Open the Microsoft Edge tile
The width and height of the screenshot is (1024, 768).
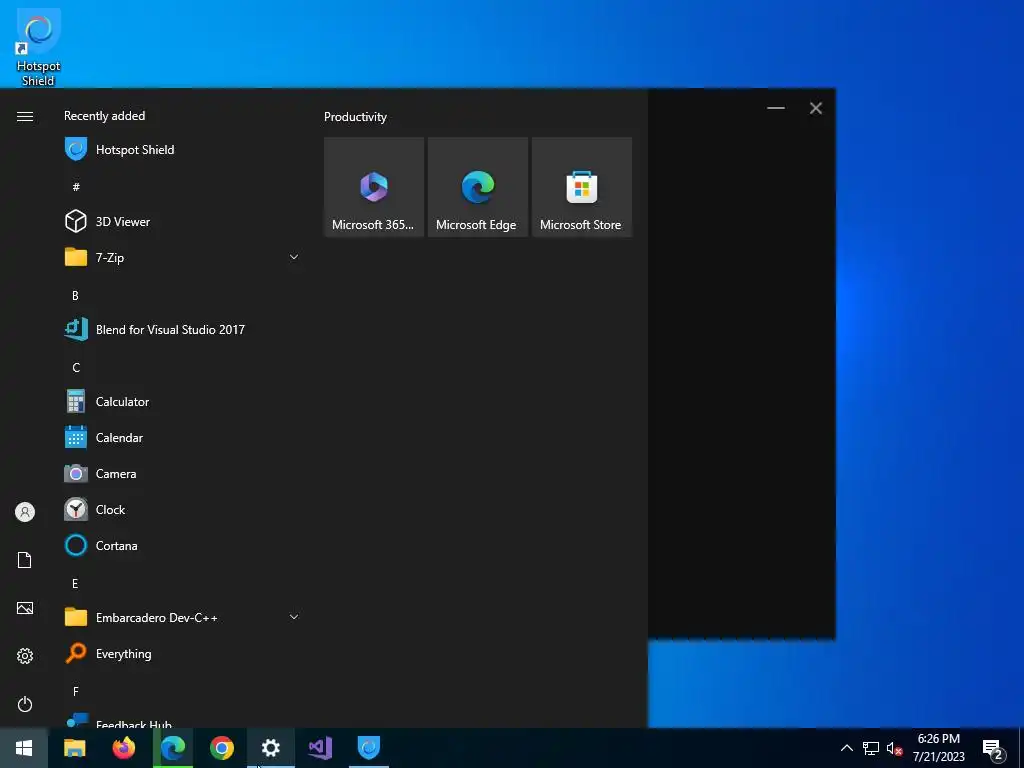[477, 187]
